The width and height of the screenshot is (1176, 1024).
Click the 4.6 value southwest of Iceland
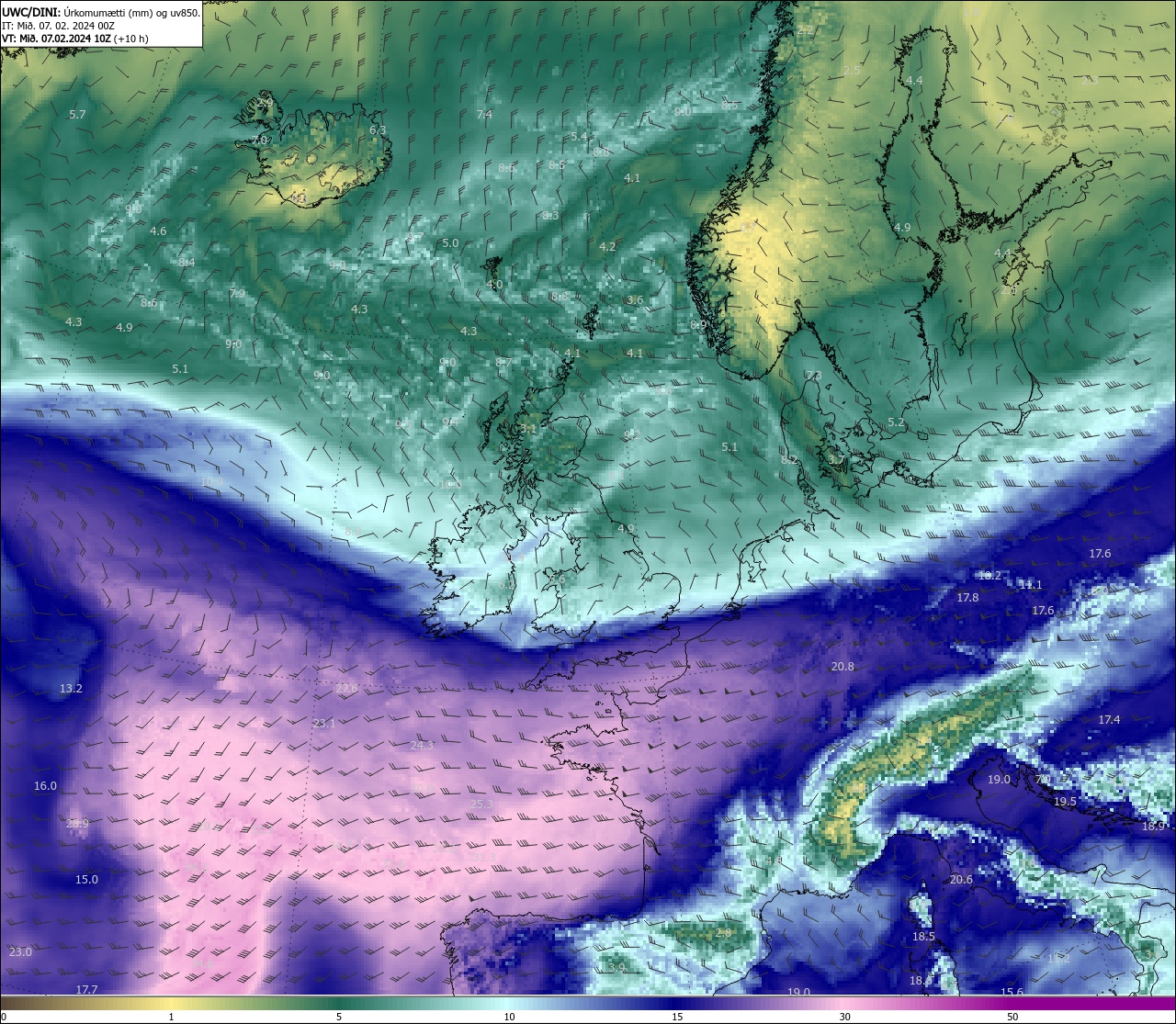pyautogui.click(x=158, y=231)
